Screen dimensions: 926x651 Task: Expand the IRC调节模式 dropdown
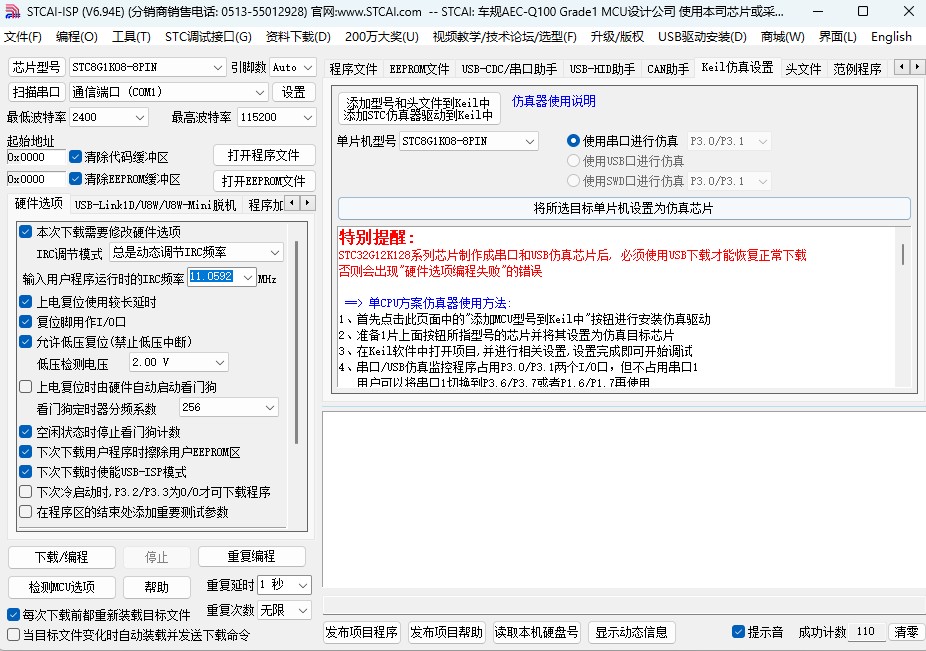tap(196, 252)
